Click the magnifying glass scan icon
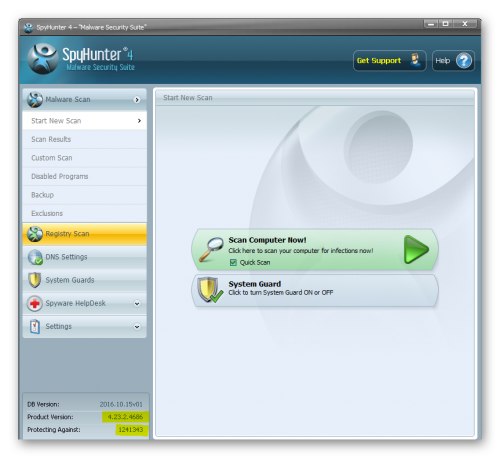500x458 pixels. [x=211, y=249]
